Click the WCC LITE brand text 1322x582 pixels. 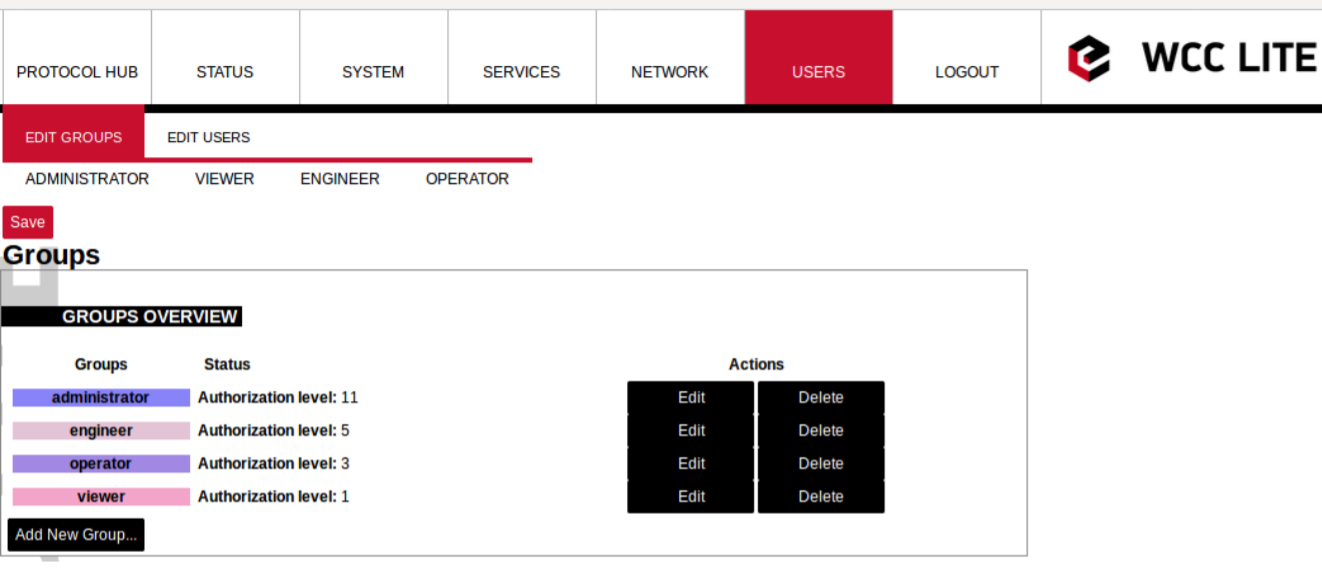point(1229,58)
